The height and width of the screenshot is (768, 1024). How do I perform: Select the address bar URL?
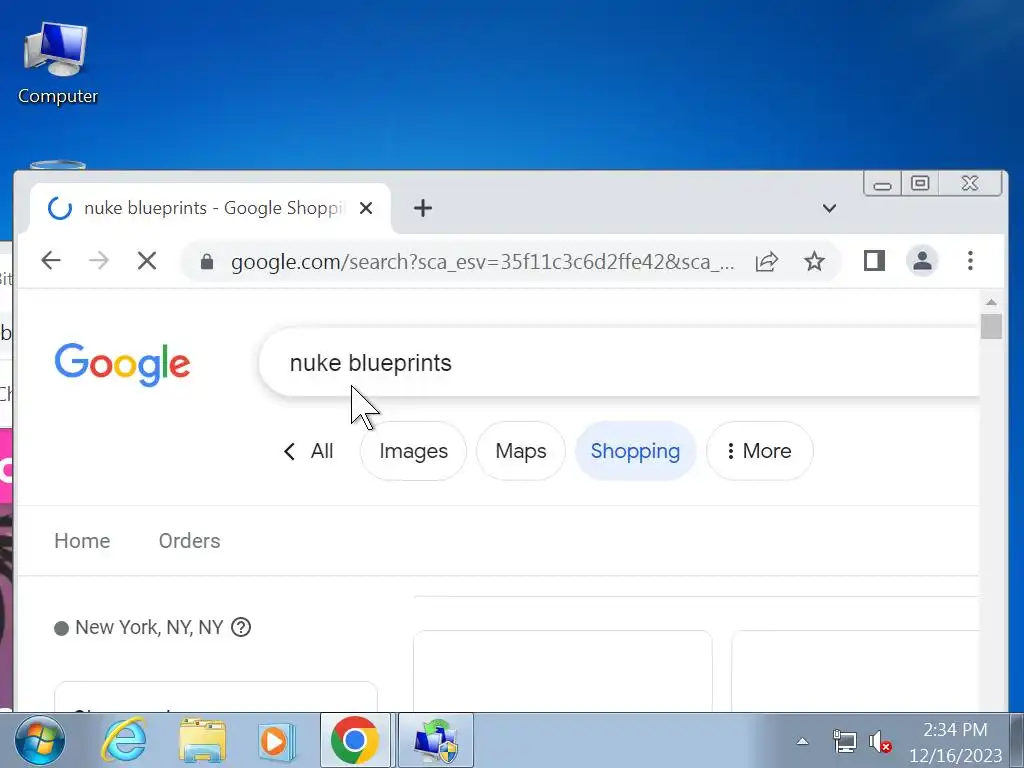pos(482,262)
